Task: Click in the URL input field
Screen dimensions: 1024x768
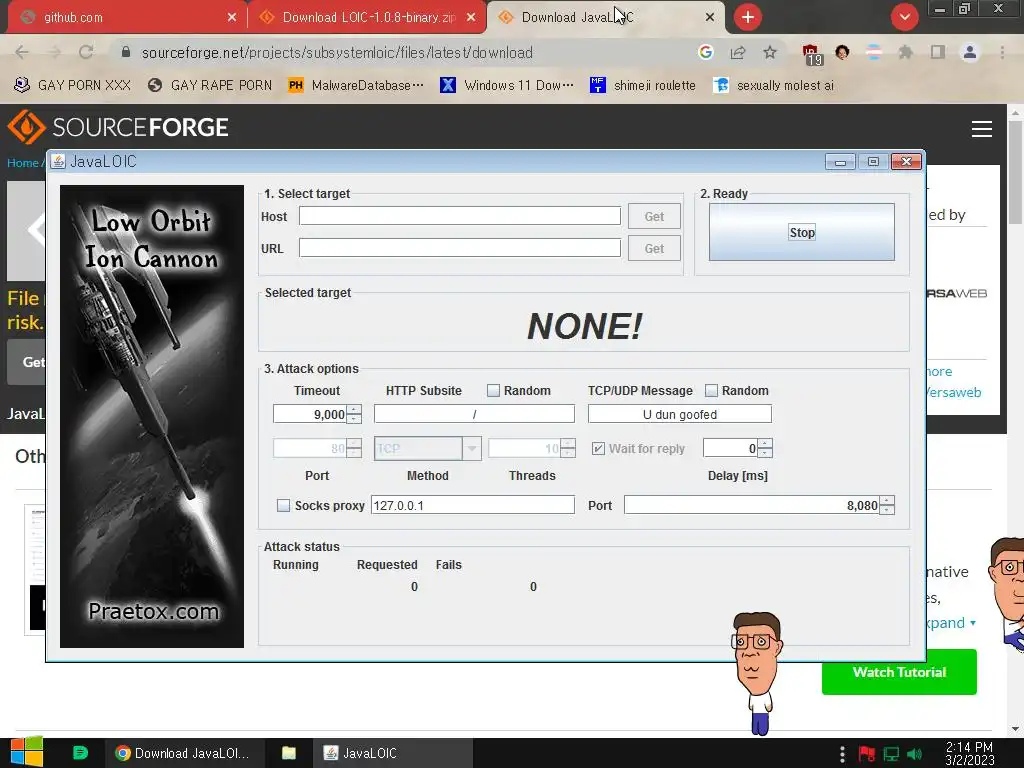Action: (460, 248)
